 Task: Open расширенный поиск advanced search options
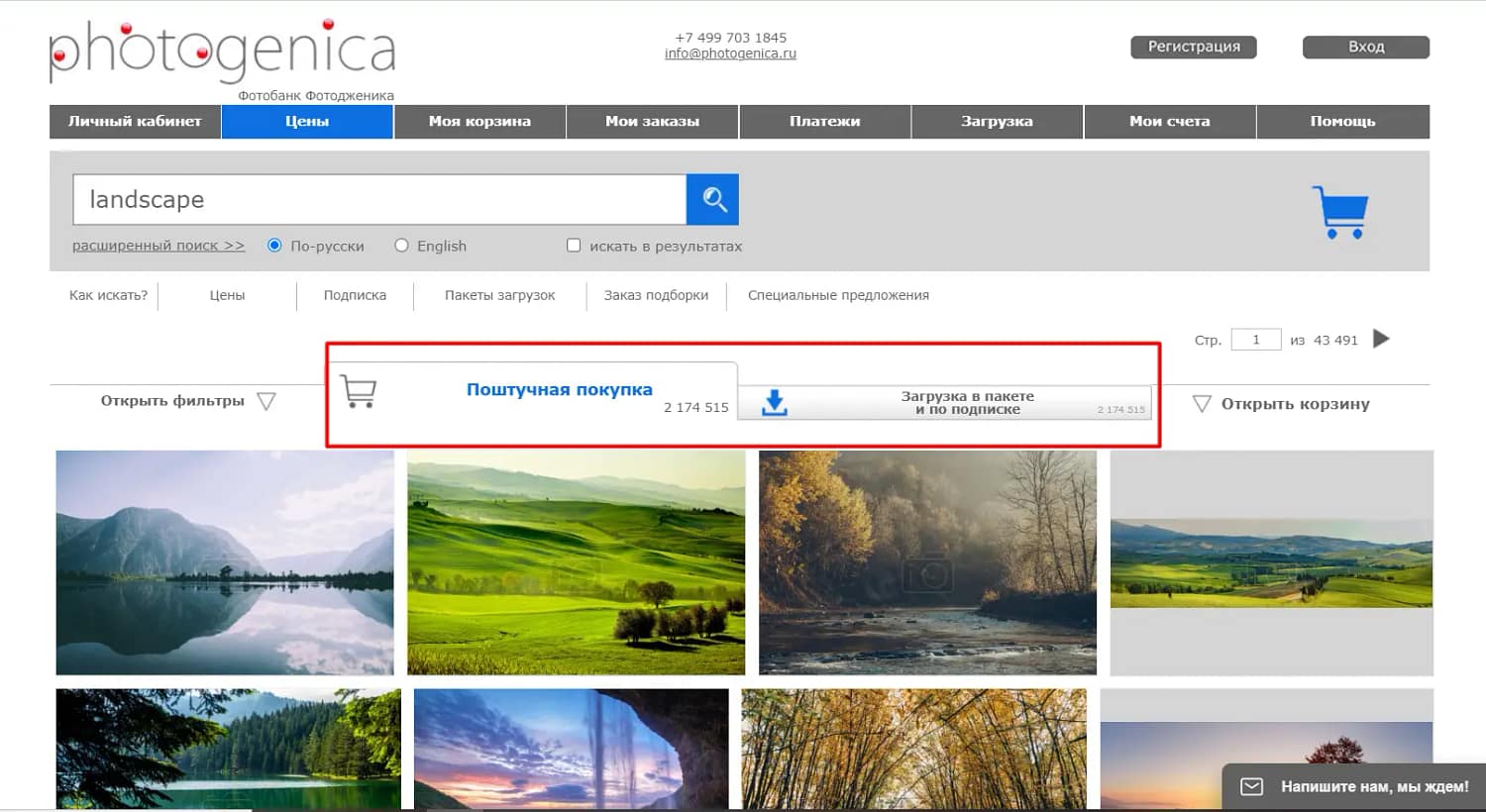(158, 245)
